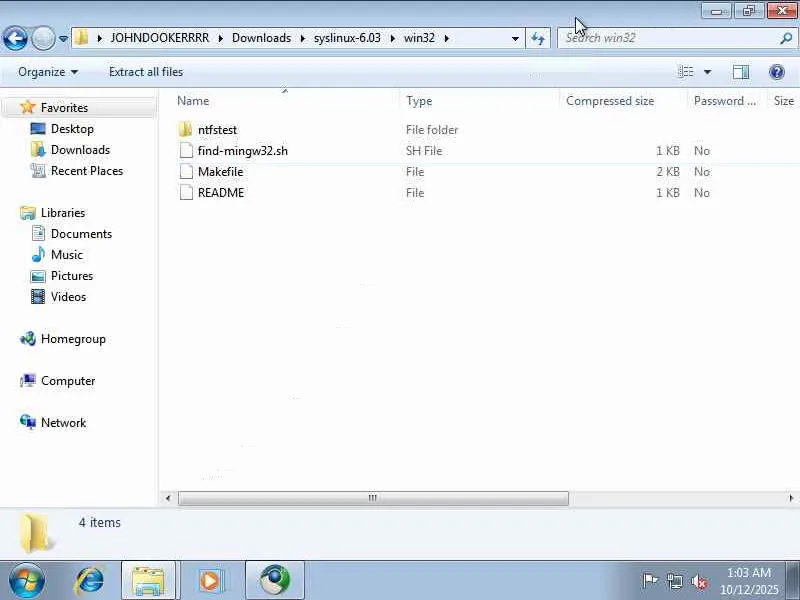Click the horizontal scrollbar thumb

click(373, 498)
